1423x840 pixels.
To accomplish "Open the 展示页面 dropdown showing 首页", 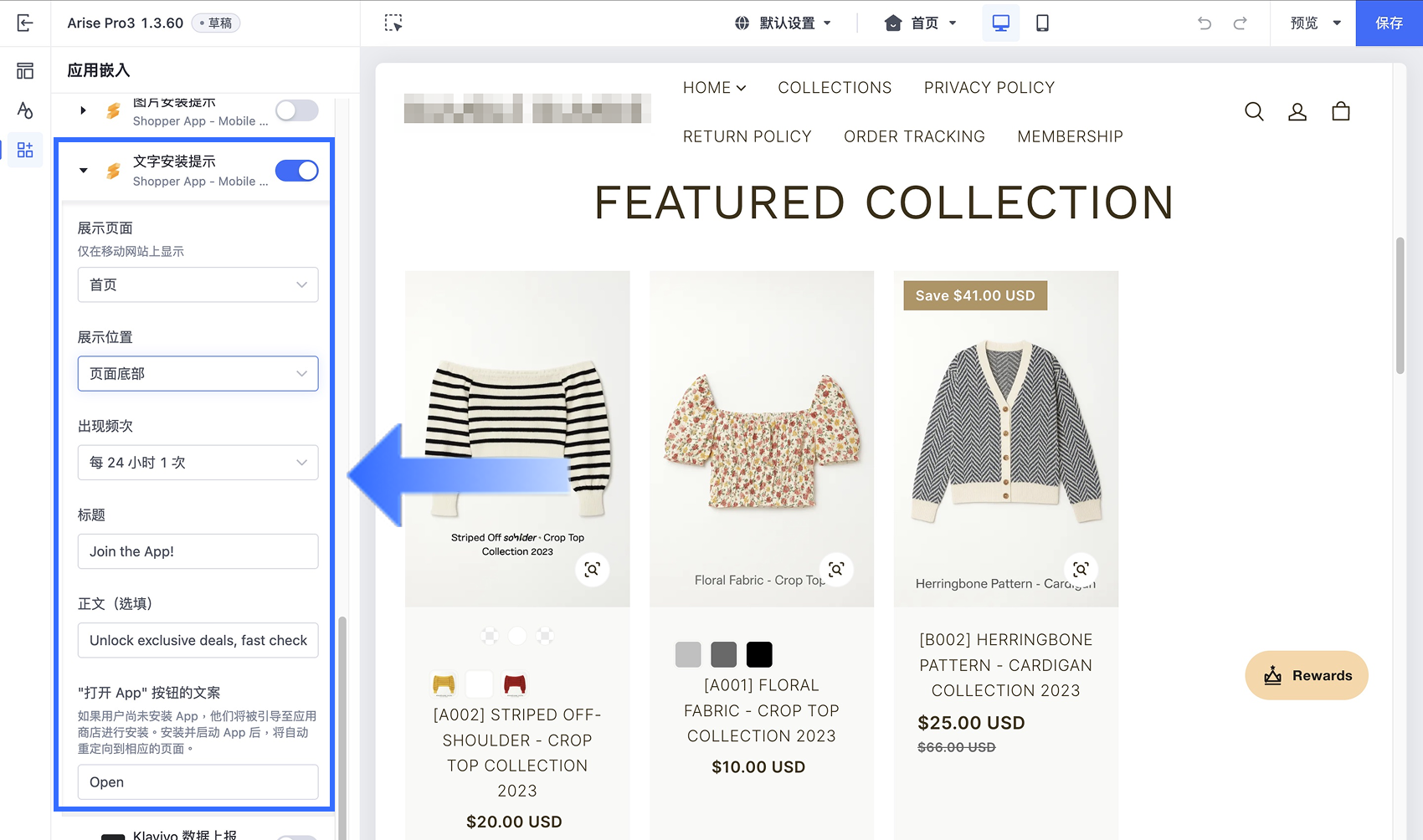I will pyautogui.click(x=198, y=285).
